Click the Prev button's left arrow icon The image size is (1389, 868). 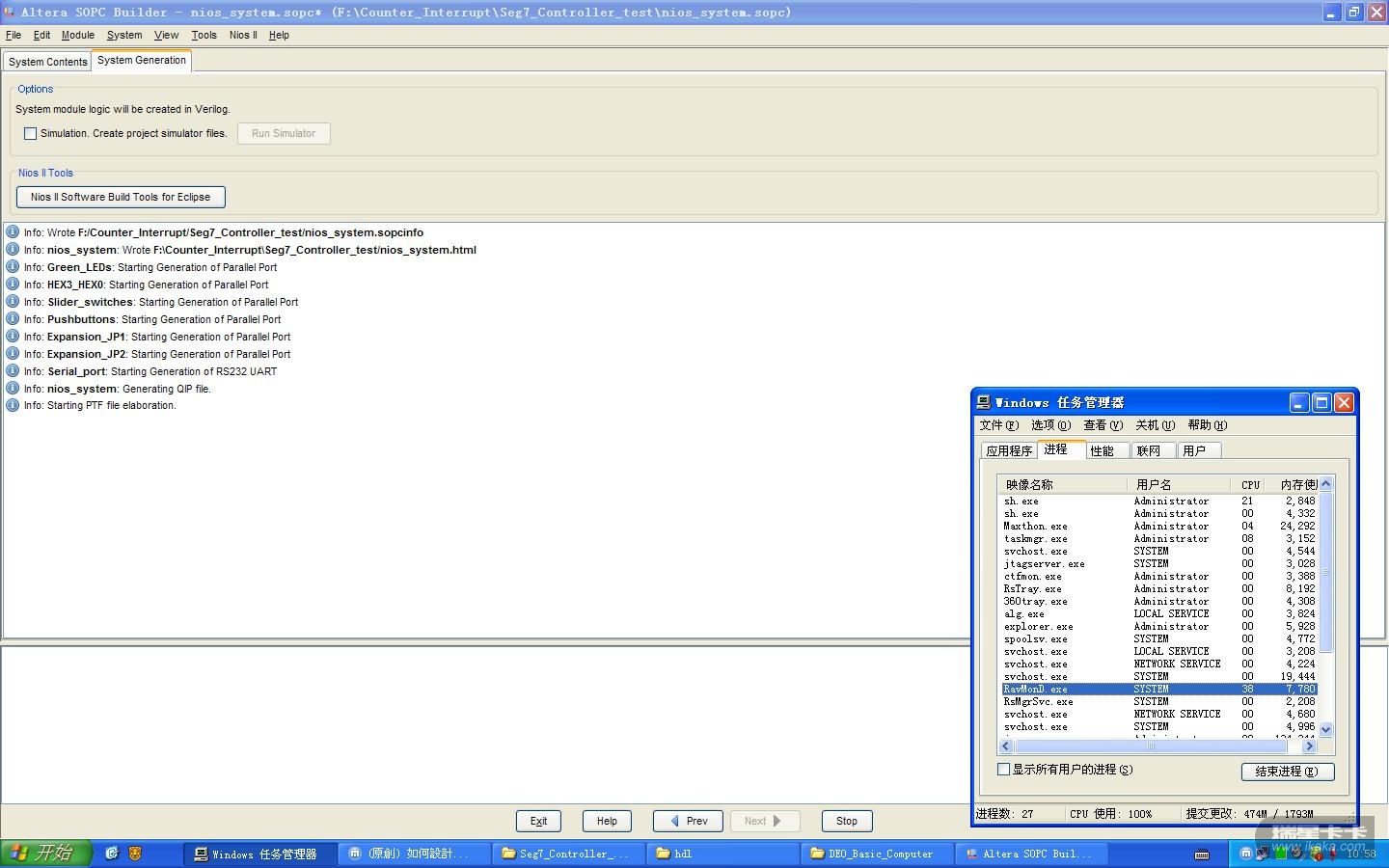674,821
